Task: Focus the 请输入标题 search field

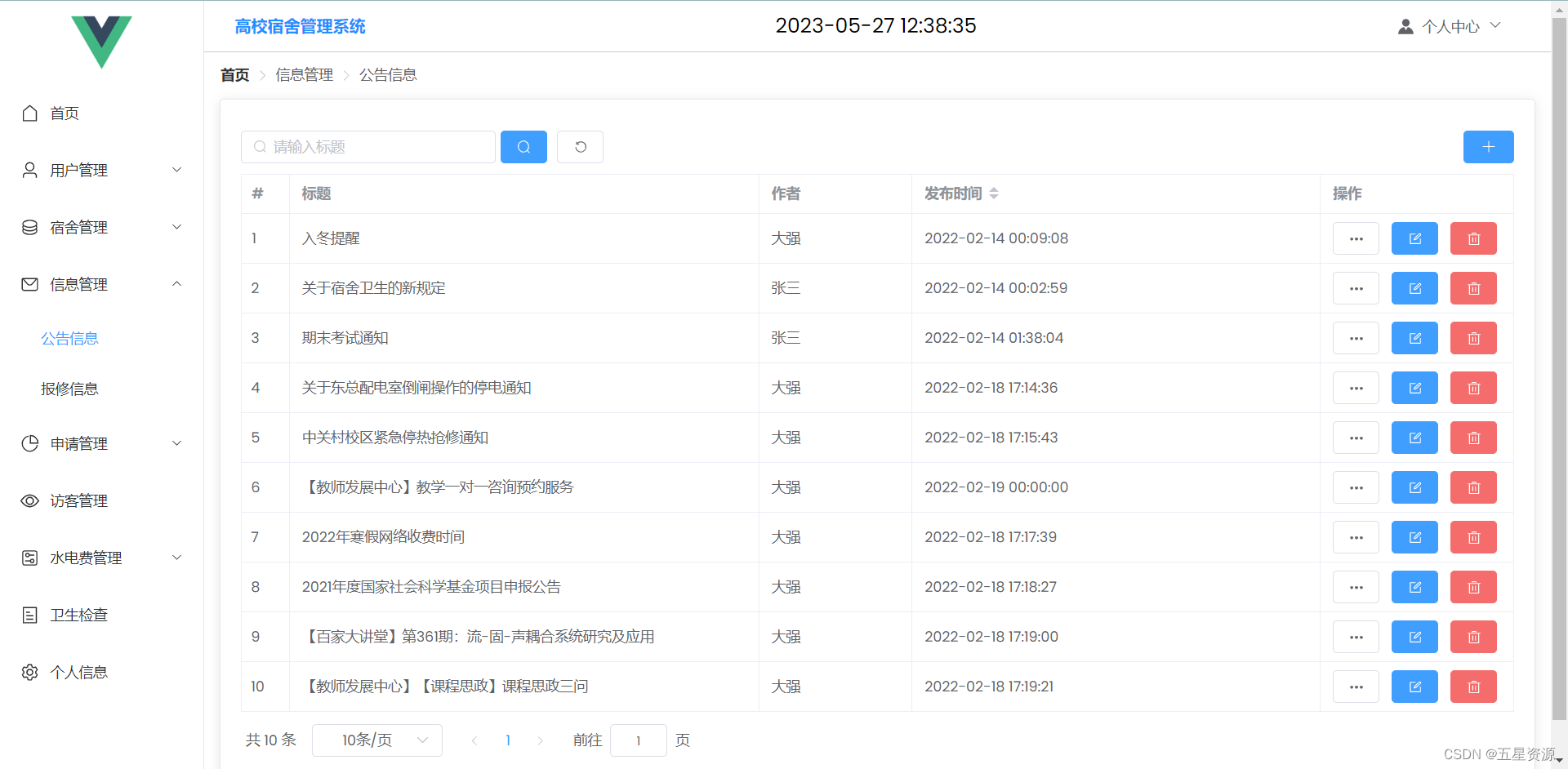Action: click(368, 147)
